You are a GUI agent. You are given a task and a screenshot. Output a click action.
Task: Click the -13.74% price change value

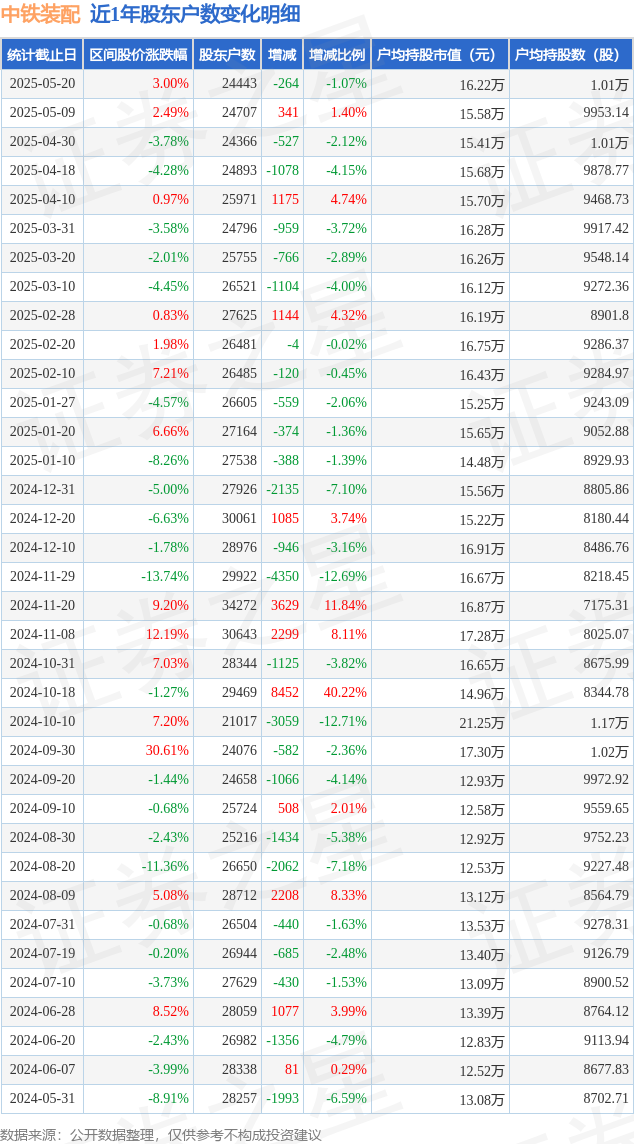[165, 577]
